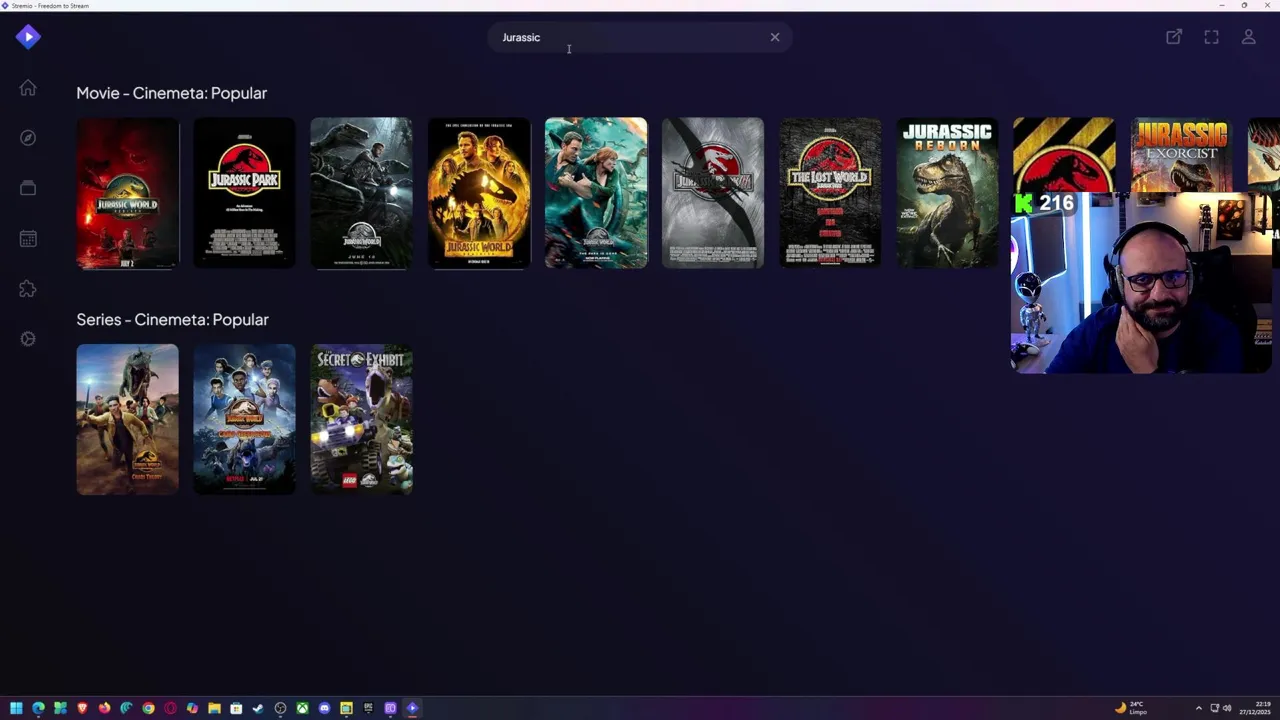Screen dimensions: 1280x720
Task: Open the Discover compass icon in the sidebar
Action: [28, 138]
